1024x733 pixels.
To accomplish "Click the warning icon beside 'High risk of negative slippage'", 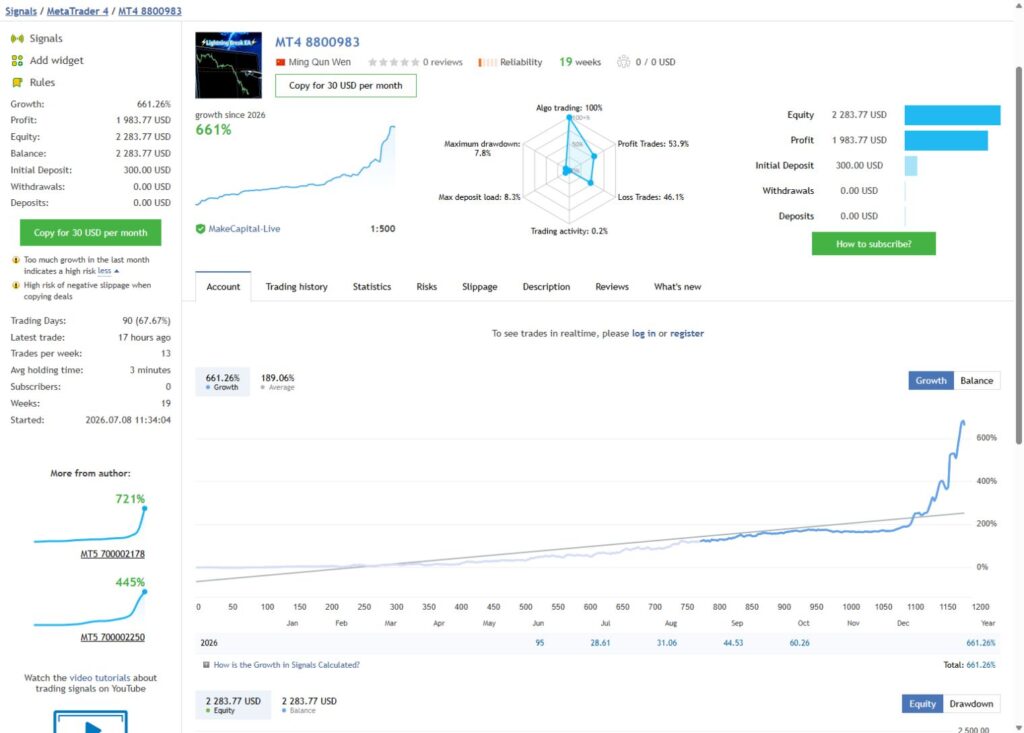I will coord(16,285).
